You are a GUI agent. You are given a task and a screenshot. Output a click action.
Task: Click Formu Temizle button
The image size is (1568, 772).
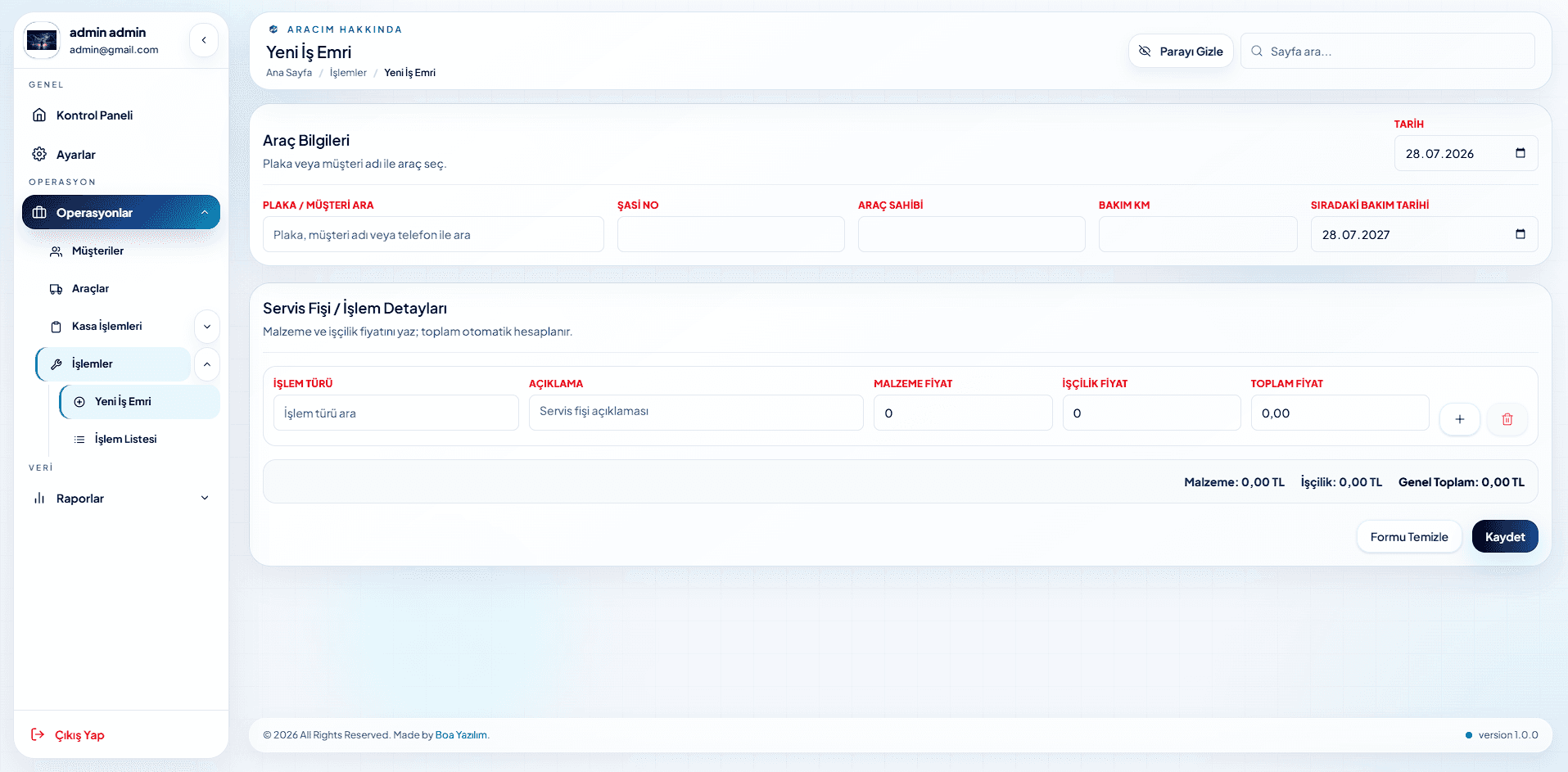(1409, 536)
